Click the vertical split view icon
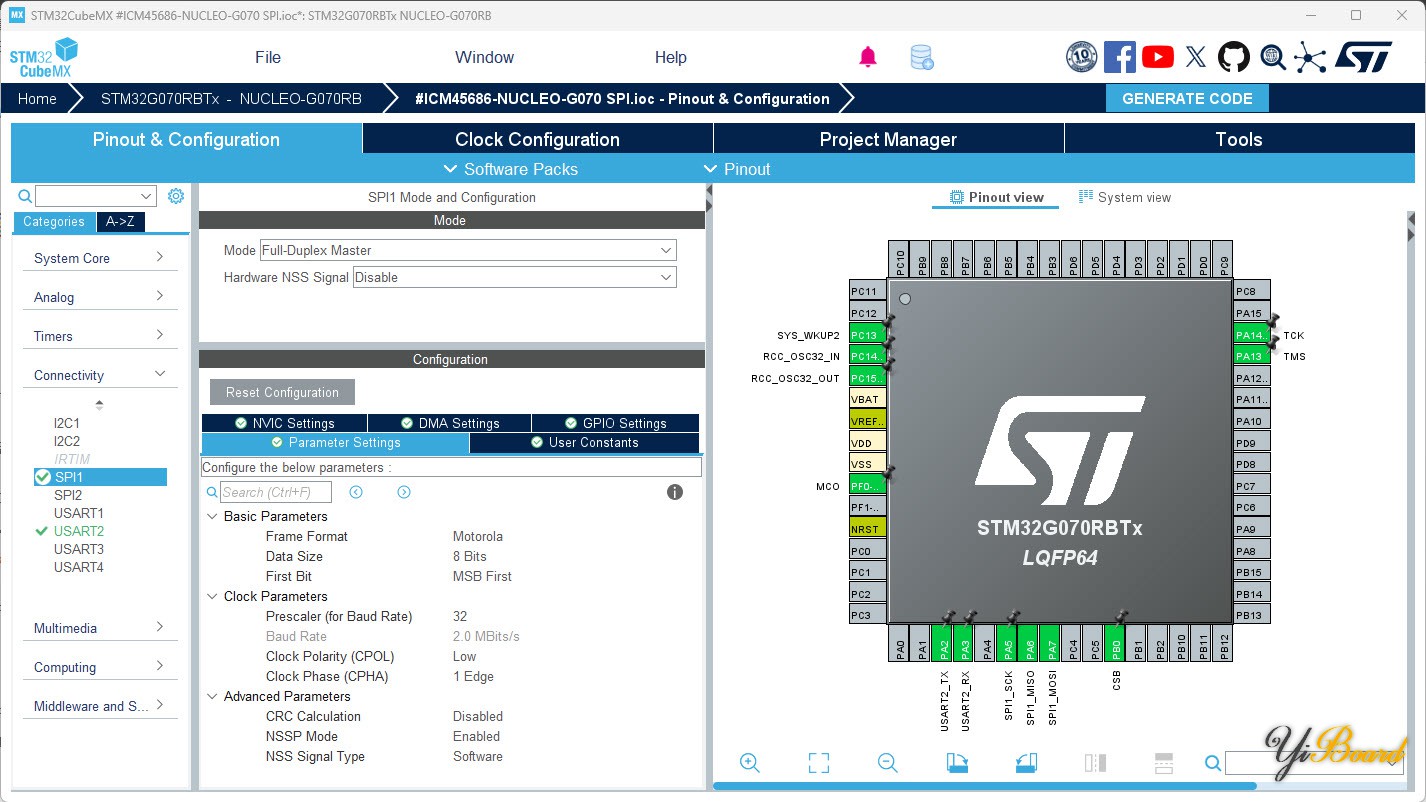 pos(1095,763)
